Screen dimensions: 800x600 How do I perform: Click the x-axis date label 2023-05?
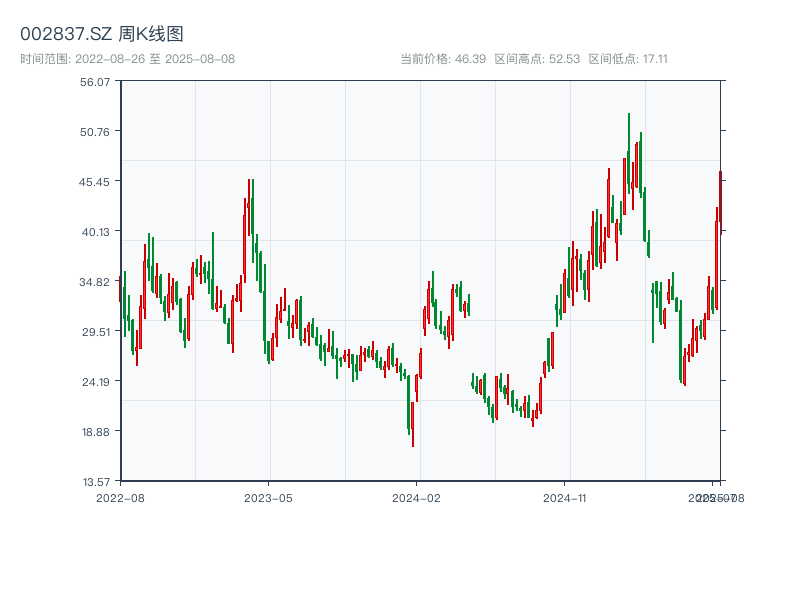coord(268,498)
